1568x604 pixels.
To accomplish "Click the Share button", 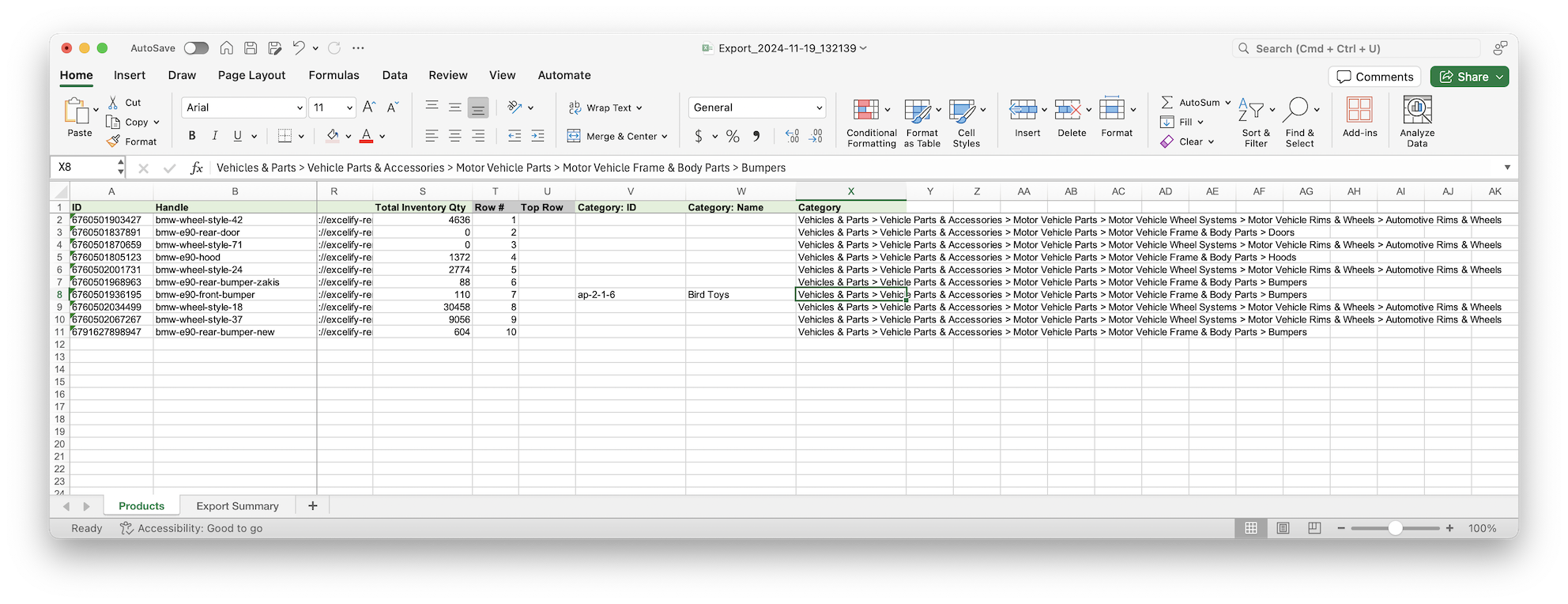I will [x=1468, y=77].
